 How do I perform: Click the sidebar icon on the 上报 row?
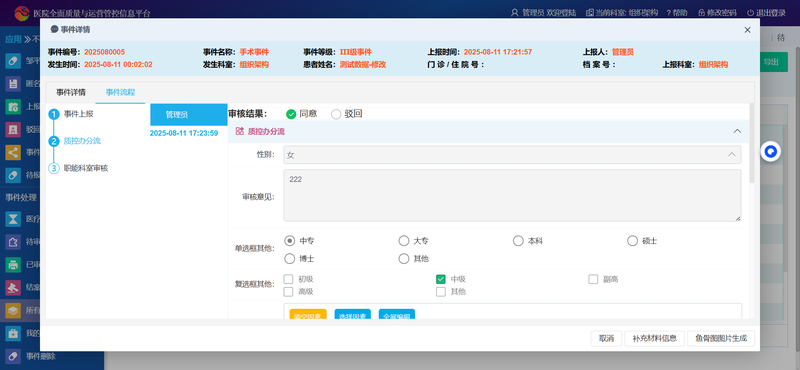(x=13, y=107)
